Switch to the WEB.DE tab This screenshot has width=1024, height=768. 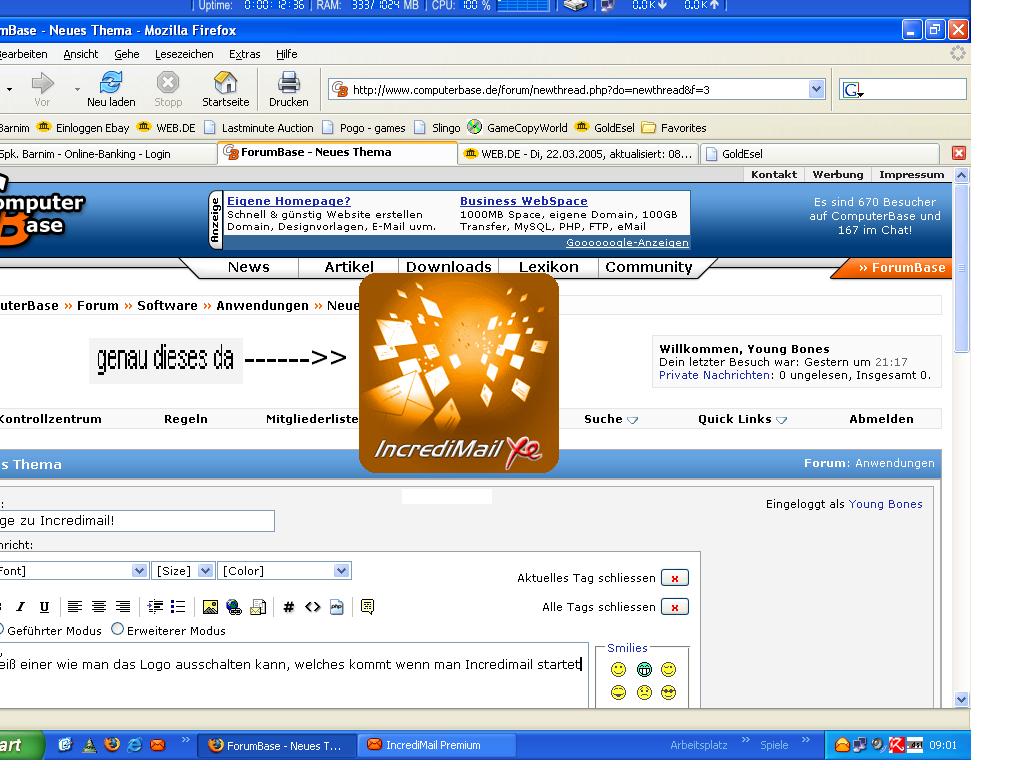pos(579,153)
